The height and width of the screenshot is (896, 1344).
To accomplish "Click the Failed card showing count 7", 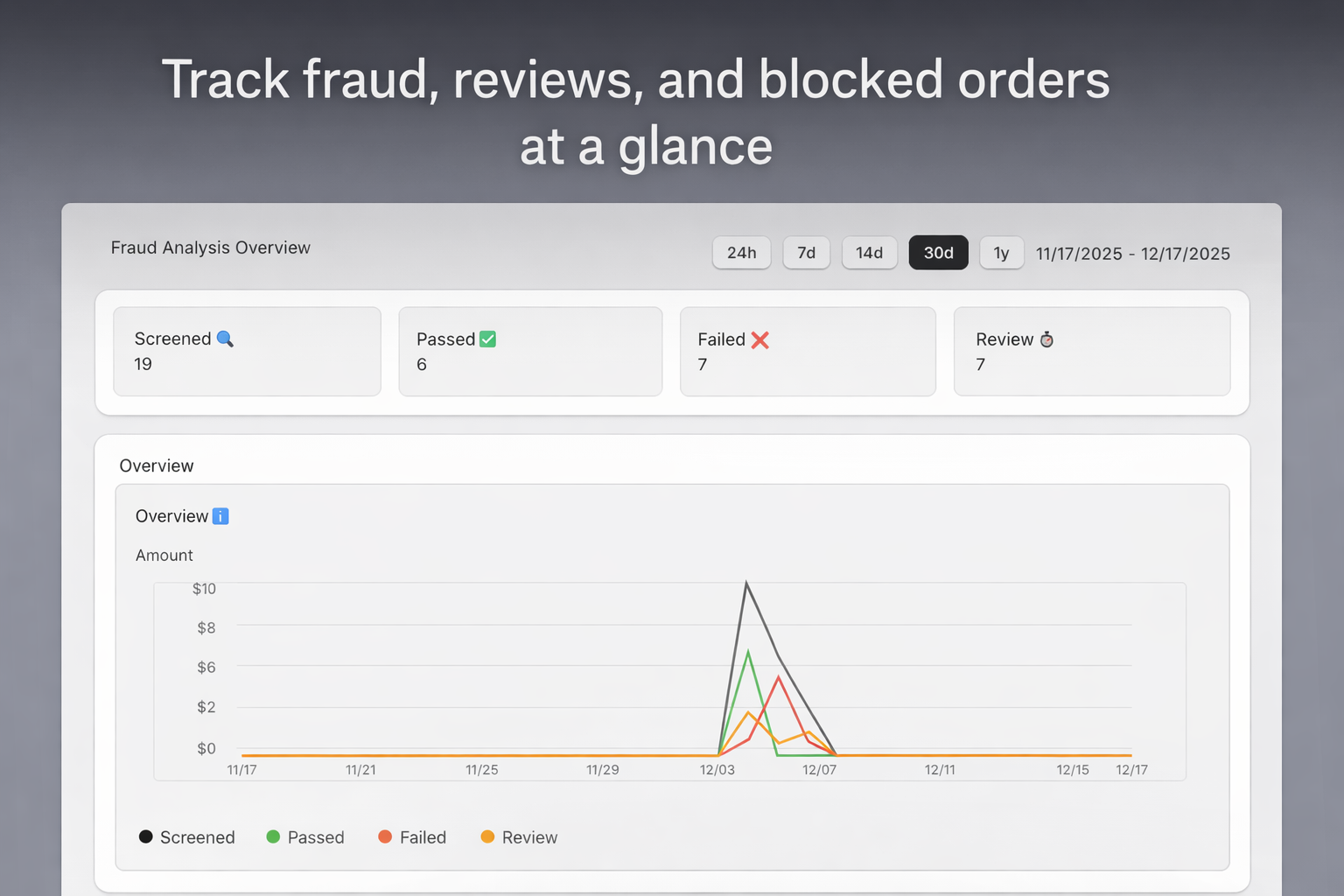I will coord(807,351).
